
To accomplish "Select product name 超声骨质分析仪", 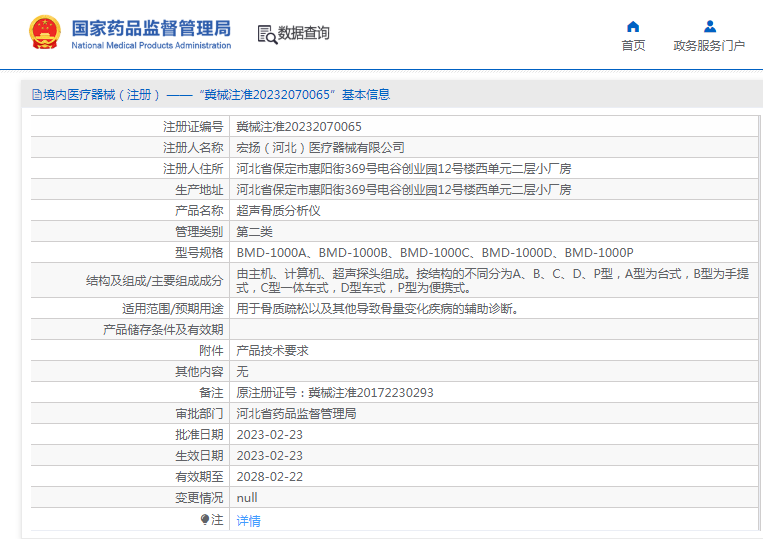I will [x=278, y=211].
